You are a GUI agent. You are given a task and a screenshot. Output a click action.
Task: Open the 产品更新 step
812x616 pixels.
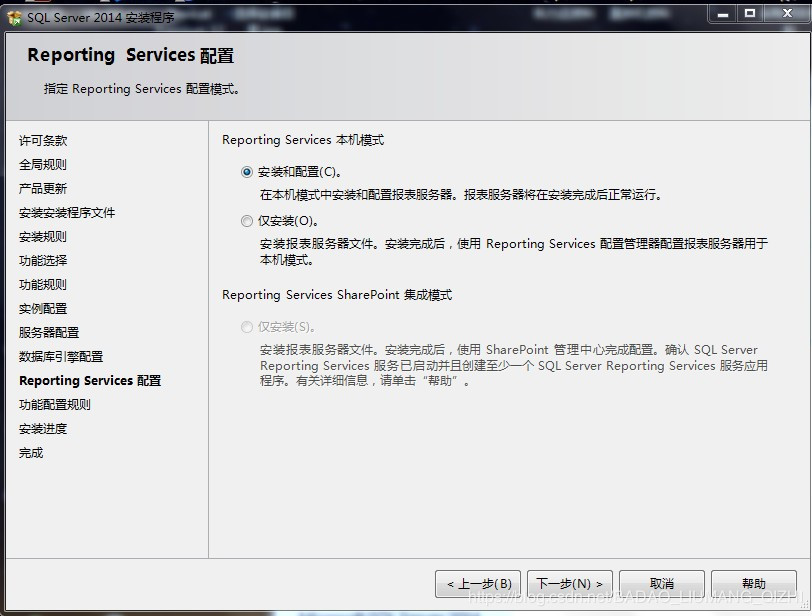(43, 189)
